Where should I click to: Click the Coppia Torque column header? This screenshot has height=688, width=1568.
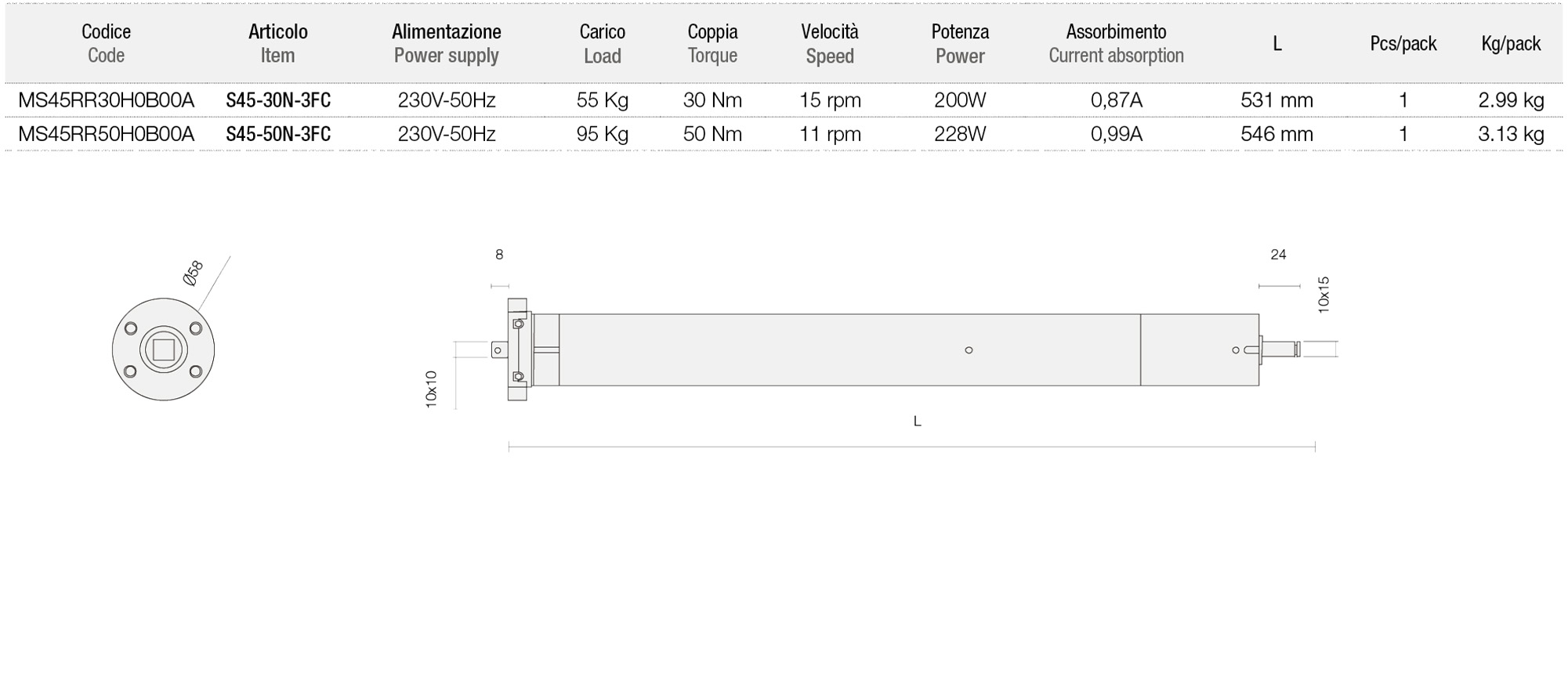coord(712,43)
